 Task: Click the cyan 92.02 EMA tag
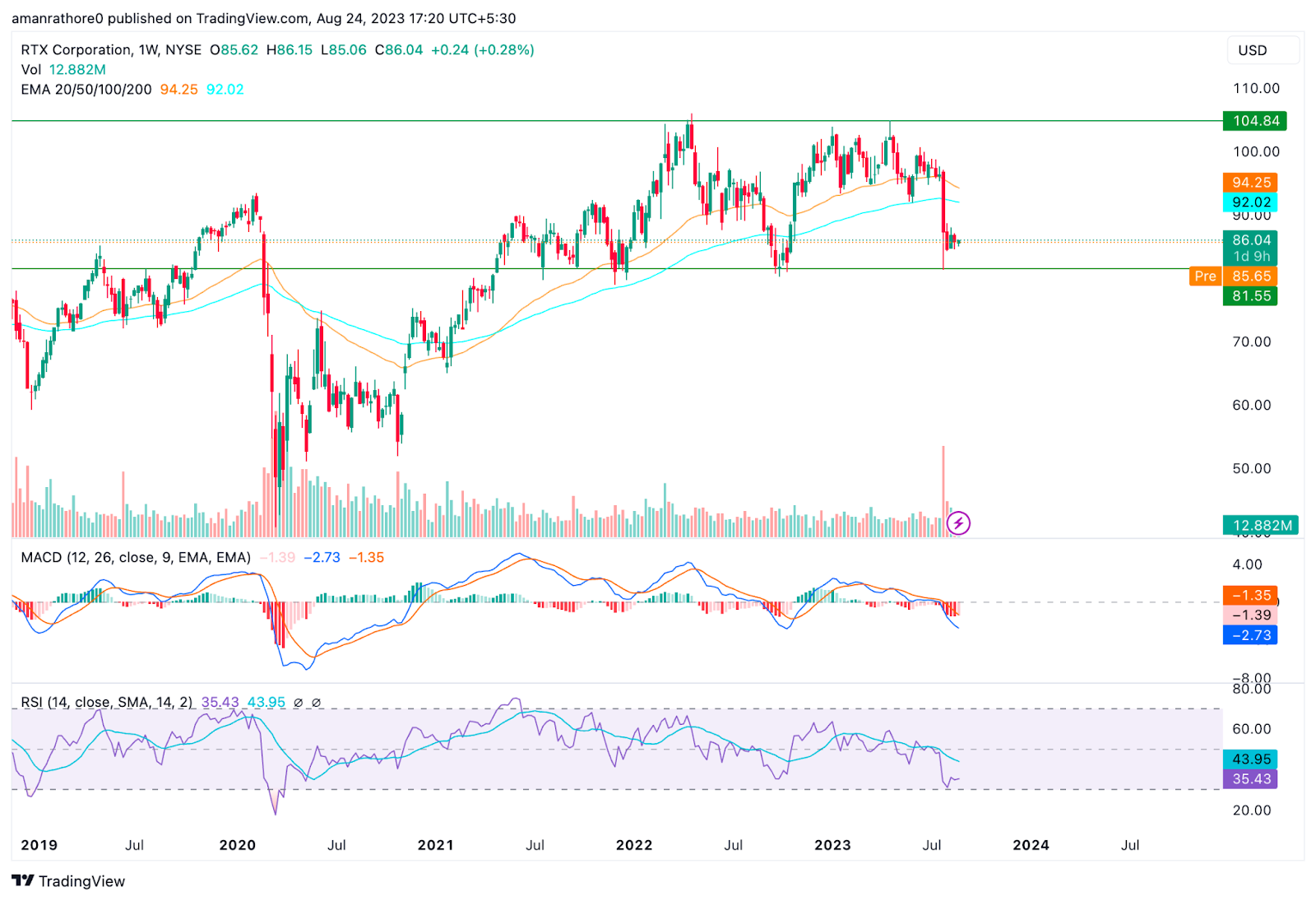[x=1250, y=202]
